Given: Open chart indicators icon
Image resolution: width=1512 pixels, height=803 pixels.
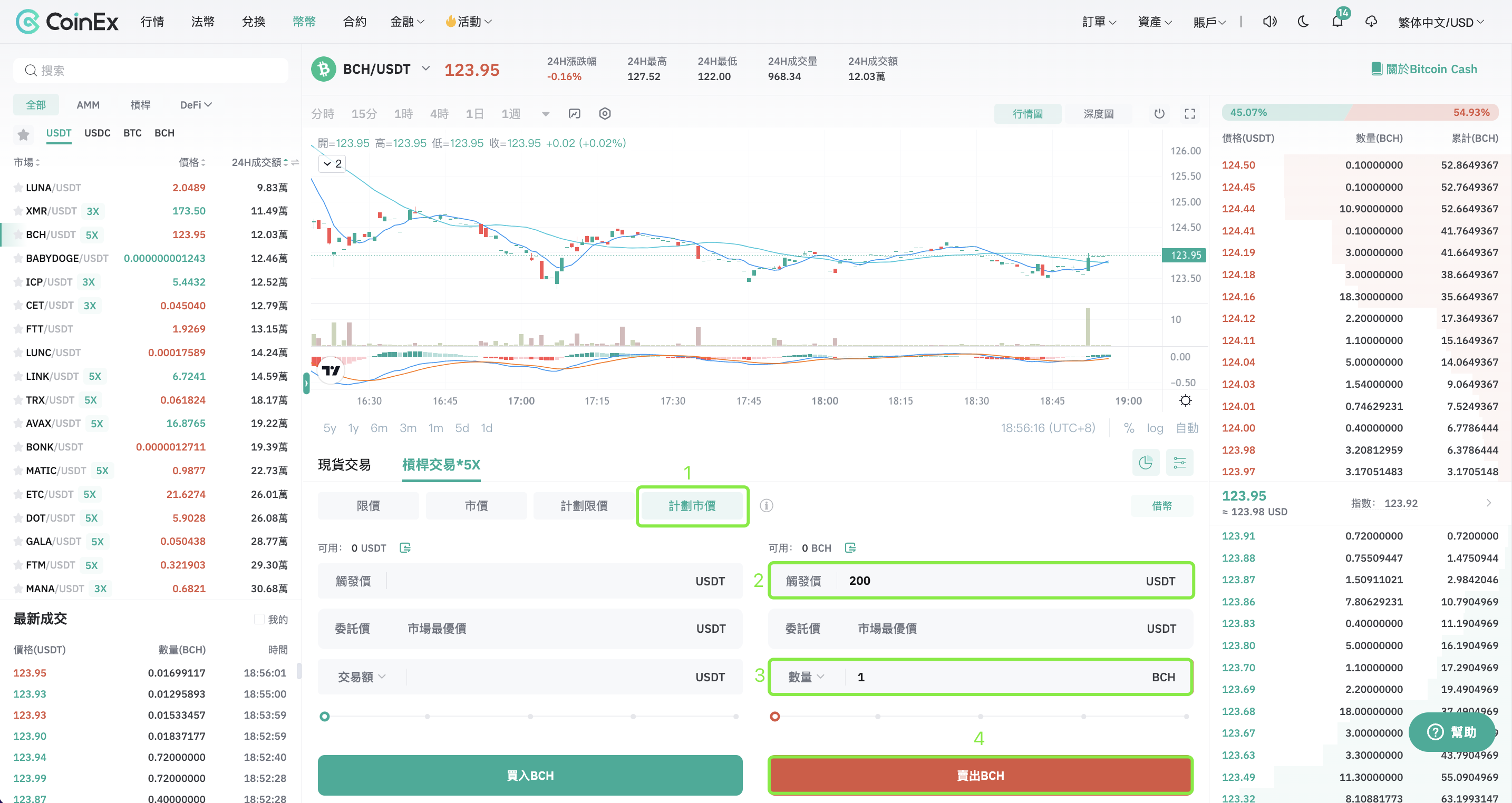Looking at the screenshot, I should pyautogui.click(x=575, y=114).
